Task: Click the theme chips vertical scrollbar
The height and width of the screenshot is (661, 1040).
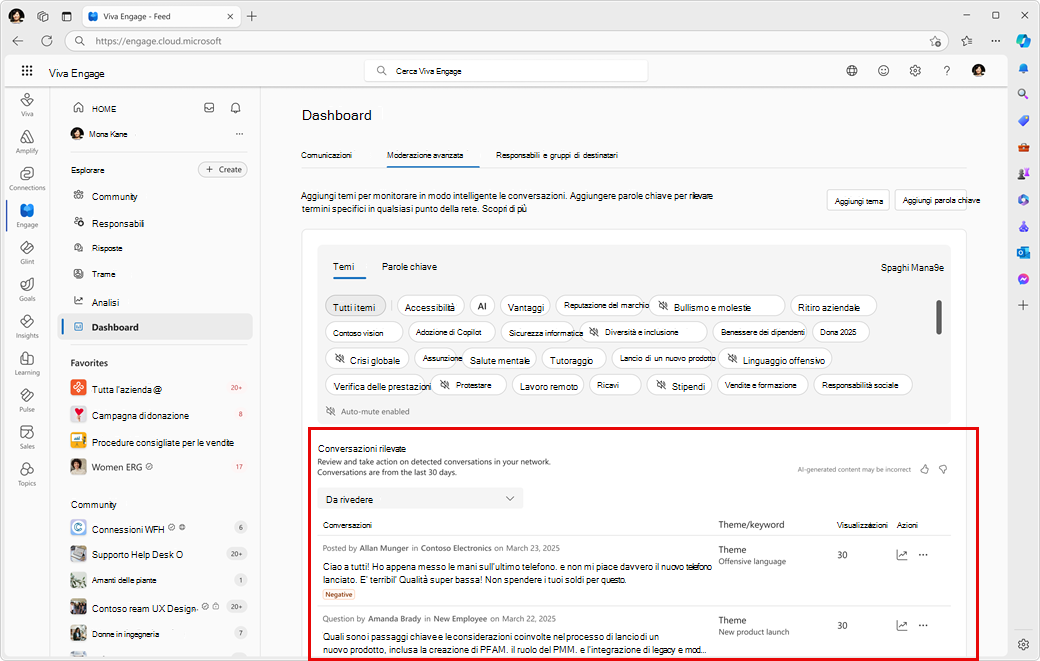Action: pyautogui.click(x=939, y=317)
